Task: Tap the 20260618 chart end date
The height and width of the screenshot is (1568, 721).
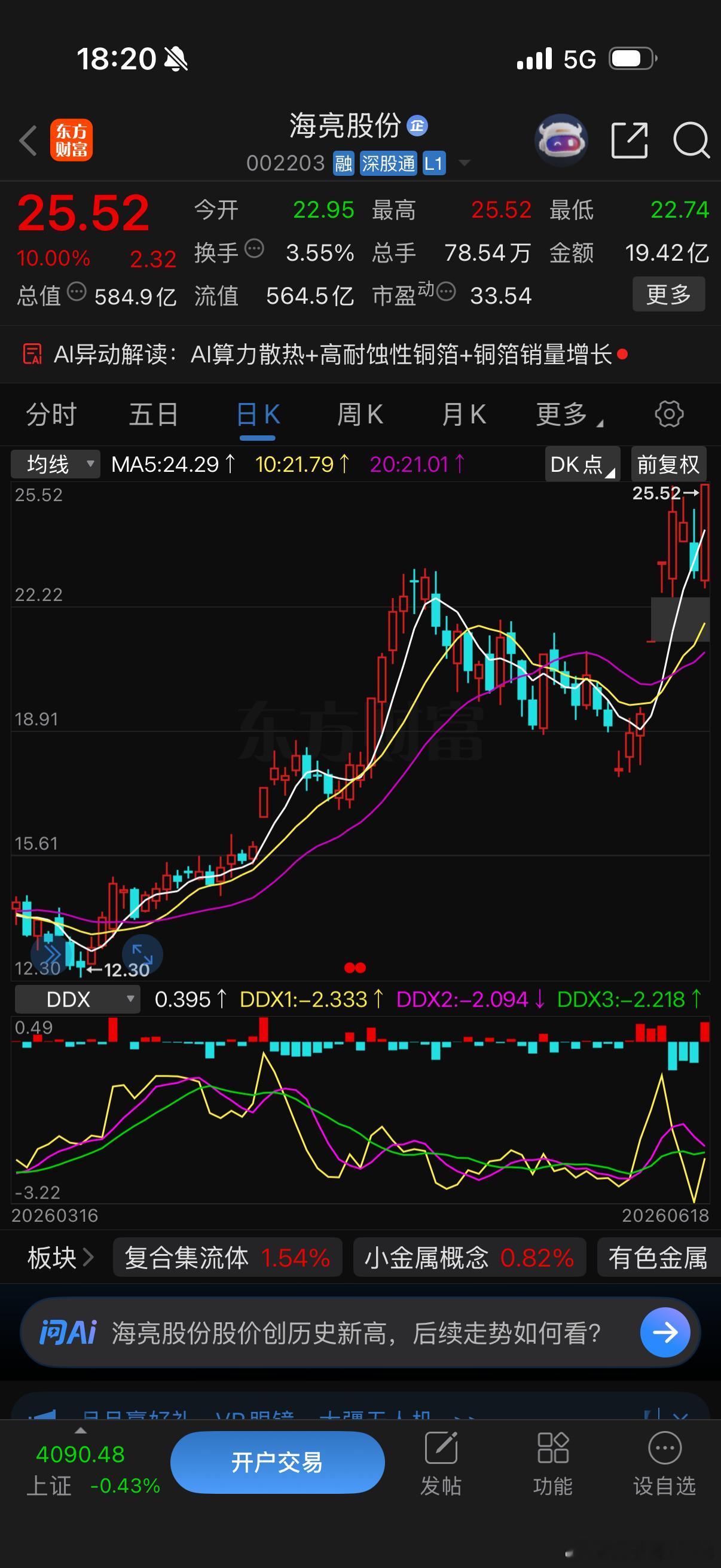Action: click(665, 1216)
